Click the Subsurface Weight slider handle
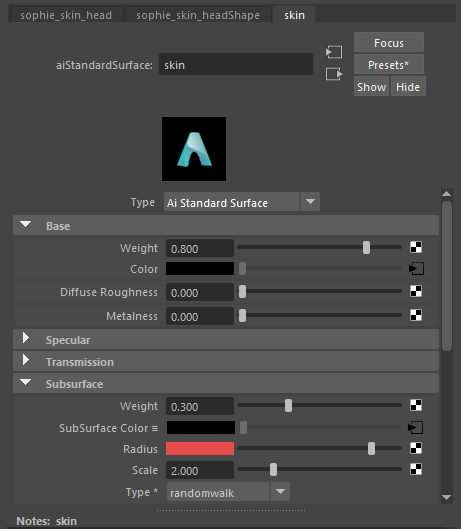461x529 pixels. 288,406
